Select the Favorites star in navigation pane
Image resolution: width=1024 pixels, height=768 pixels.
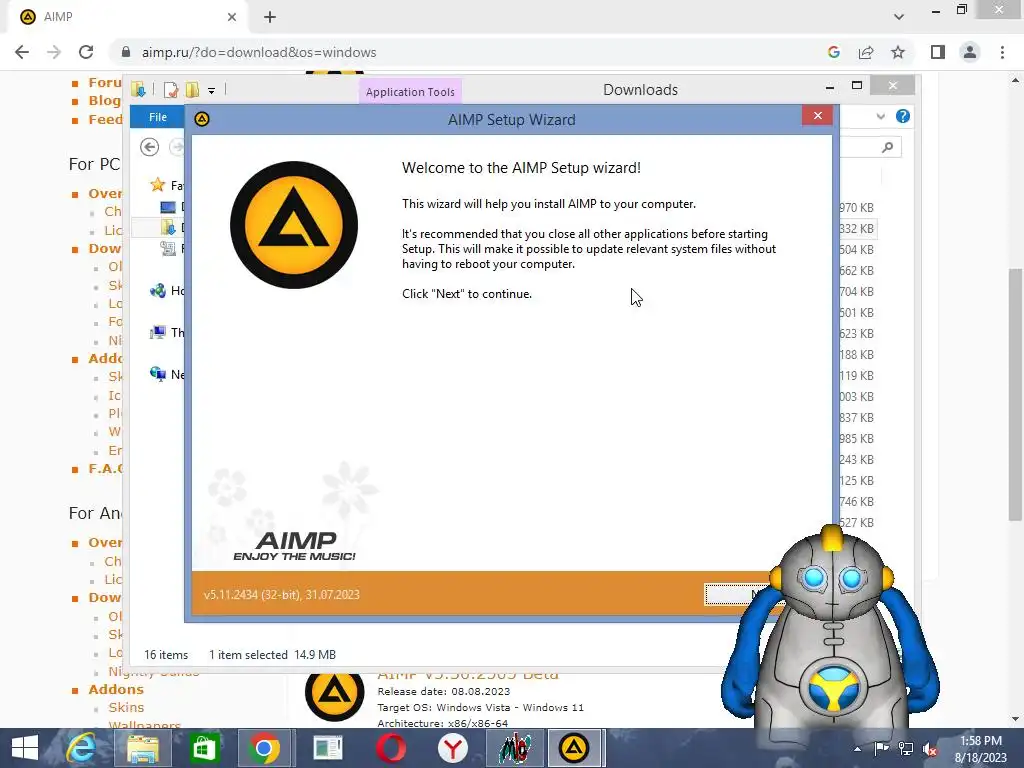[x=157, y=185]
